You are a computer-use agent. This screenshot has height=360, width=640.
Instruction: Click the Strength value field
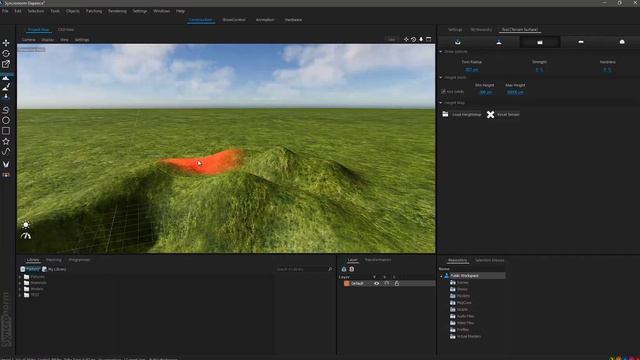coord(539,70)
